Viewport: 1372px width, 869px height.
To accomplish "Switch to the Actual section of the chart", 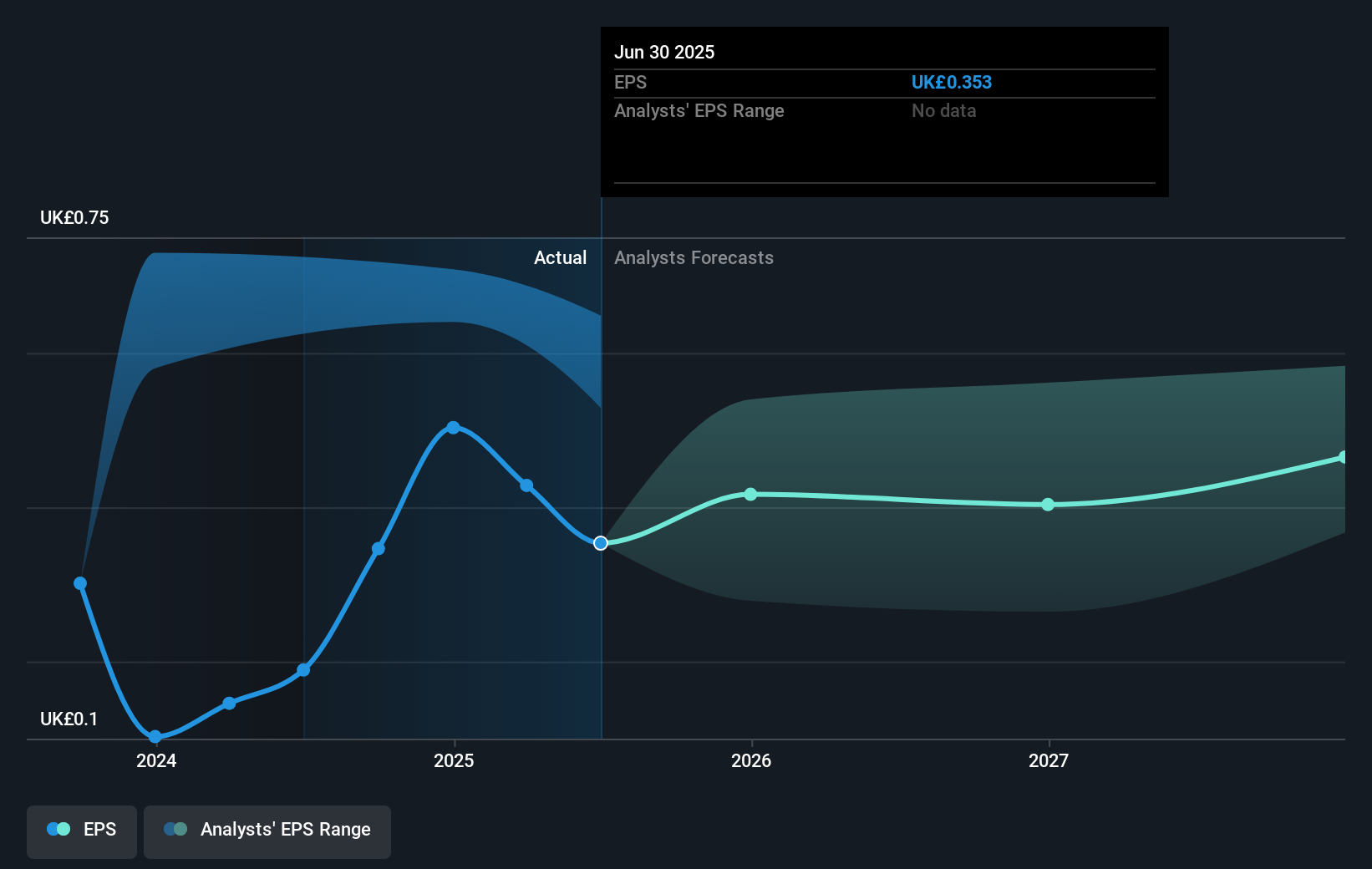I will point(560,258).
